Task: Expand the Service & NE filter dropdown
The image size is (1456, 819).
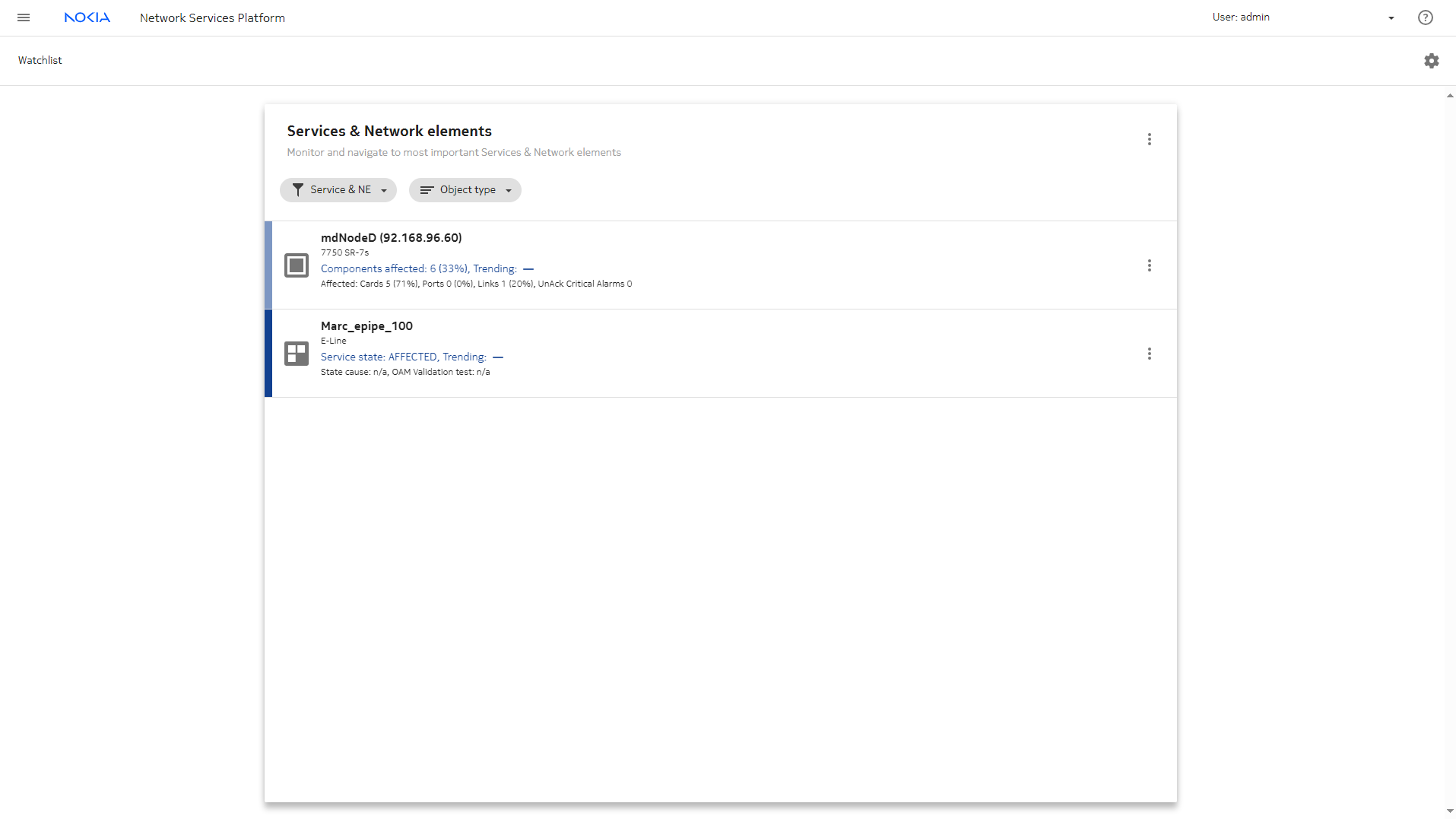Action: click(x=338, y=190)
